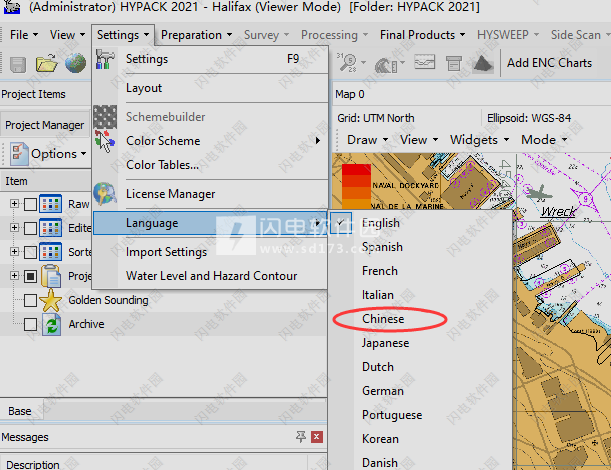The width and height of the screenshot is (611, 470).
Task: Open the Final Products menu
Action: [422, 35]
